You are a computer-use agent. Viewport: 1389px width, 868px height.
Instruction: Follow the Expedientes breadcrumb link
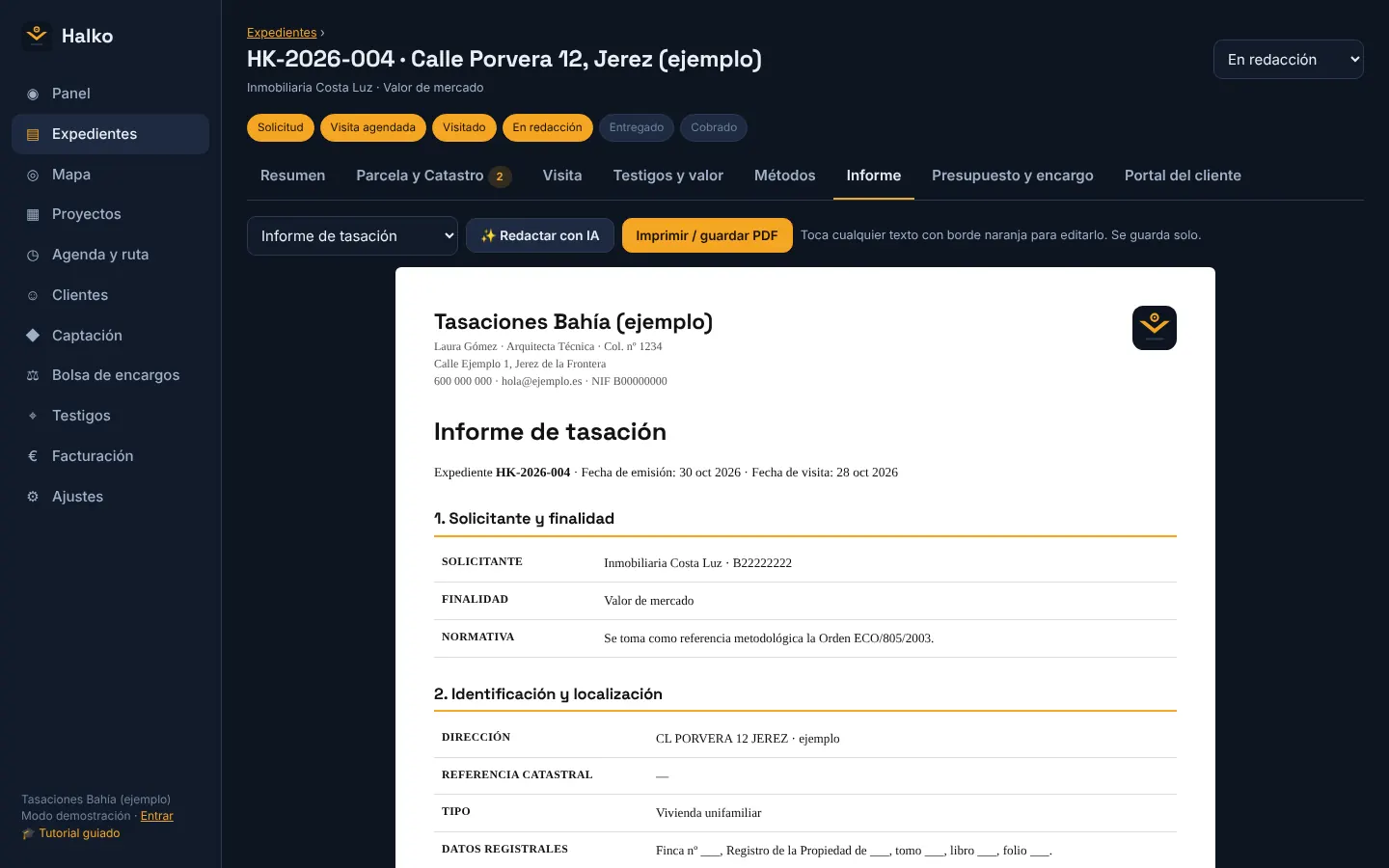(x=282, y=33)
